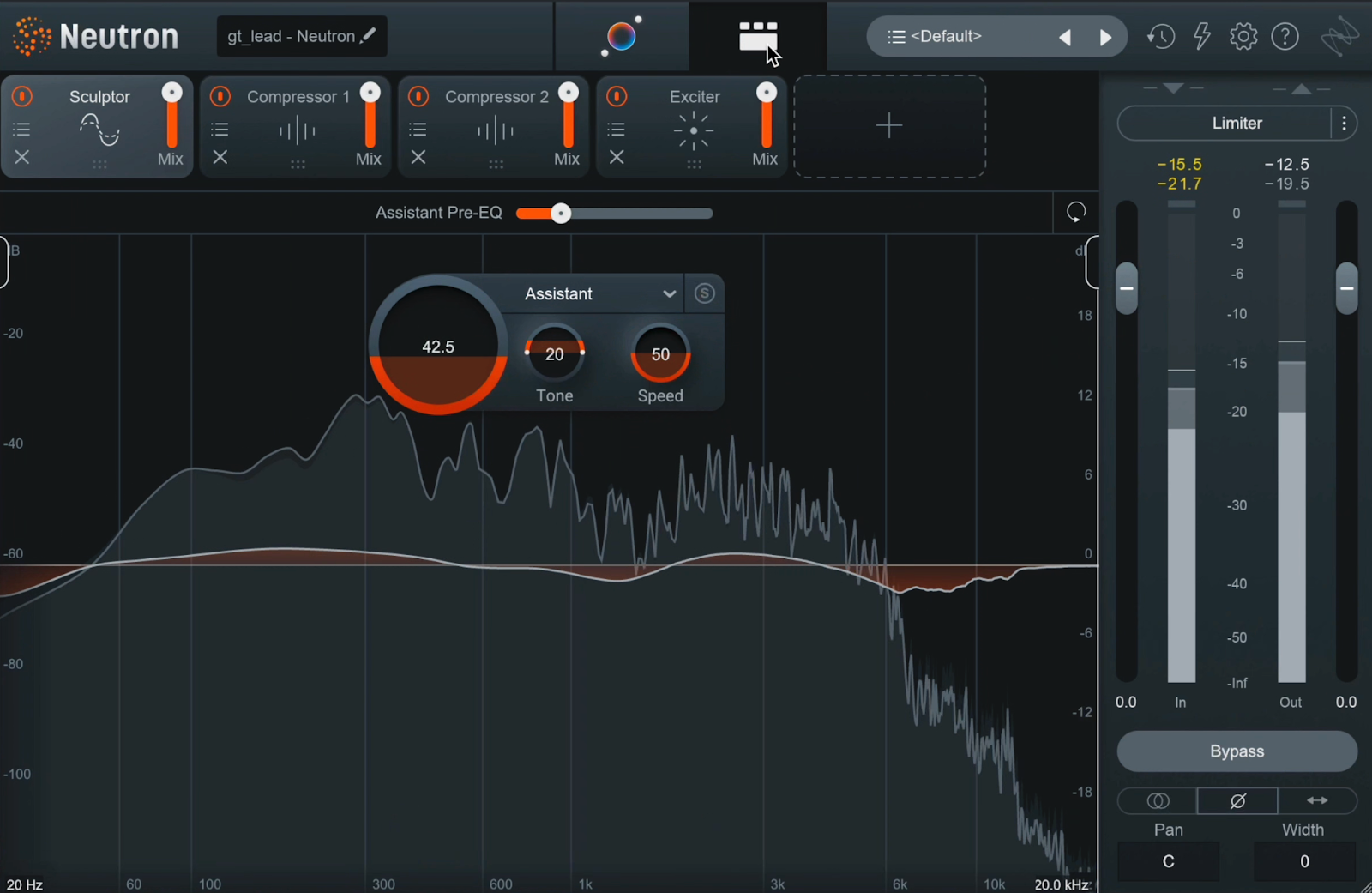This screenshot has width=1372, height=893.
Task: Click the Compressor 1 Mix slider
Action: click(x=370, y=116)
